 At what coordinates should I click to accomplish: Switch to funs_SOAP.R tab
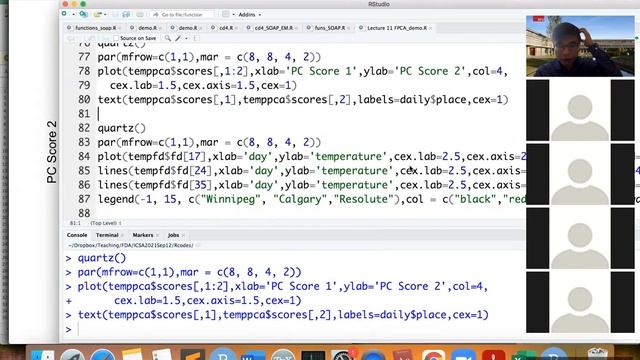click(329, 28)
